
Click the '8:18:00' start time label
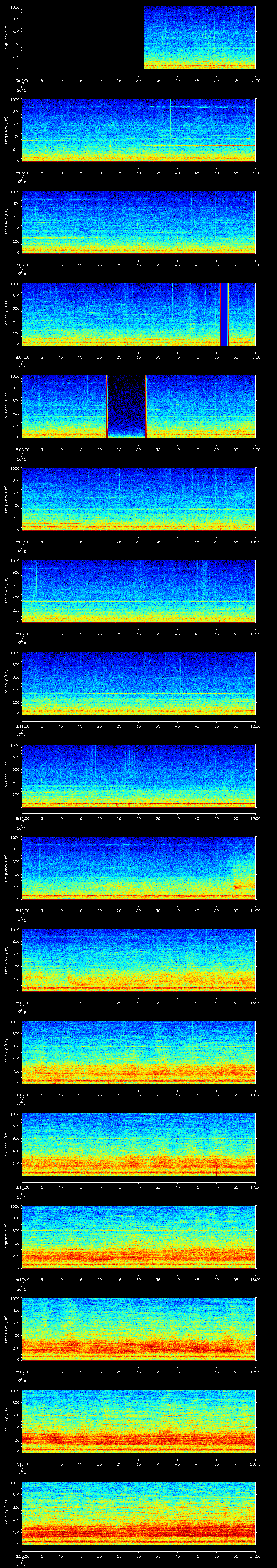(x=22, y=1371)
